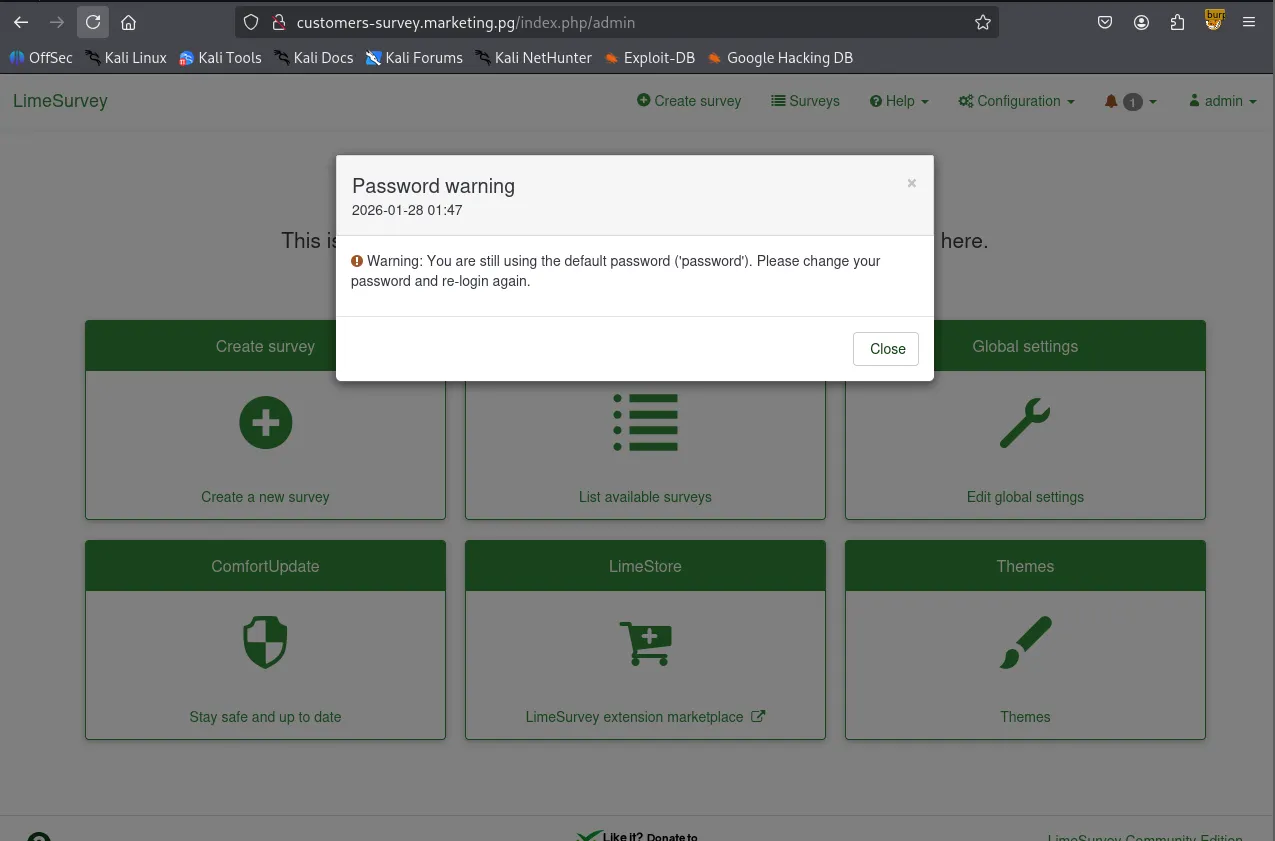Click the shopping cart LimeStore icon
1275x841 pixels.
point(645,642)
